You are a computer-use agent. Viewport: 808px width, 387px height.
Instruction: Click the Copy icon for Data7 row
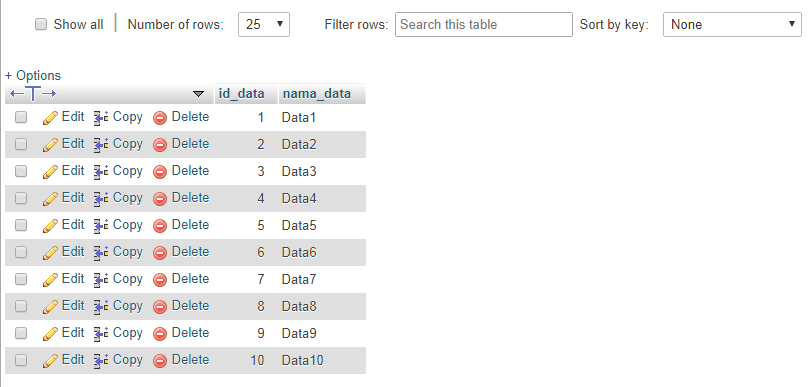[100, 280]
